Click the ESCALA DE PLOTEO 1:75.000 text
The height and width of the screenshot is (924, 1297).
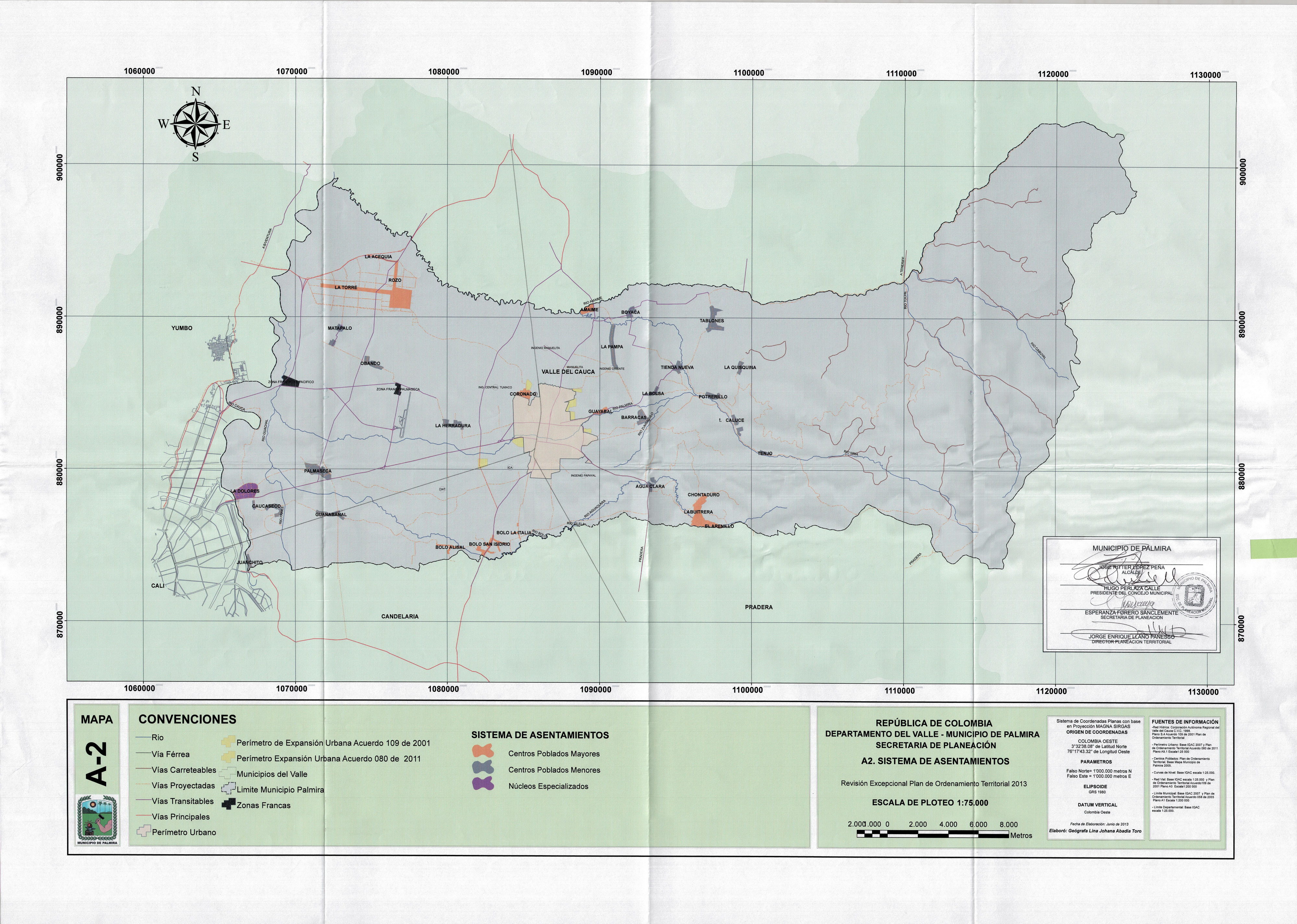pyautogui.click(x=930, y=803)
